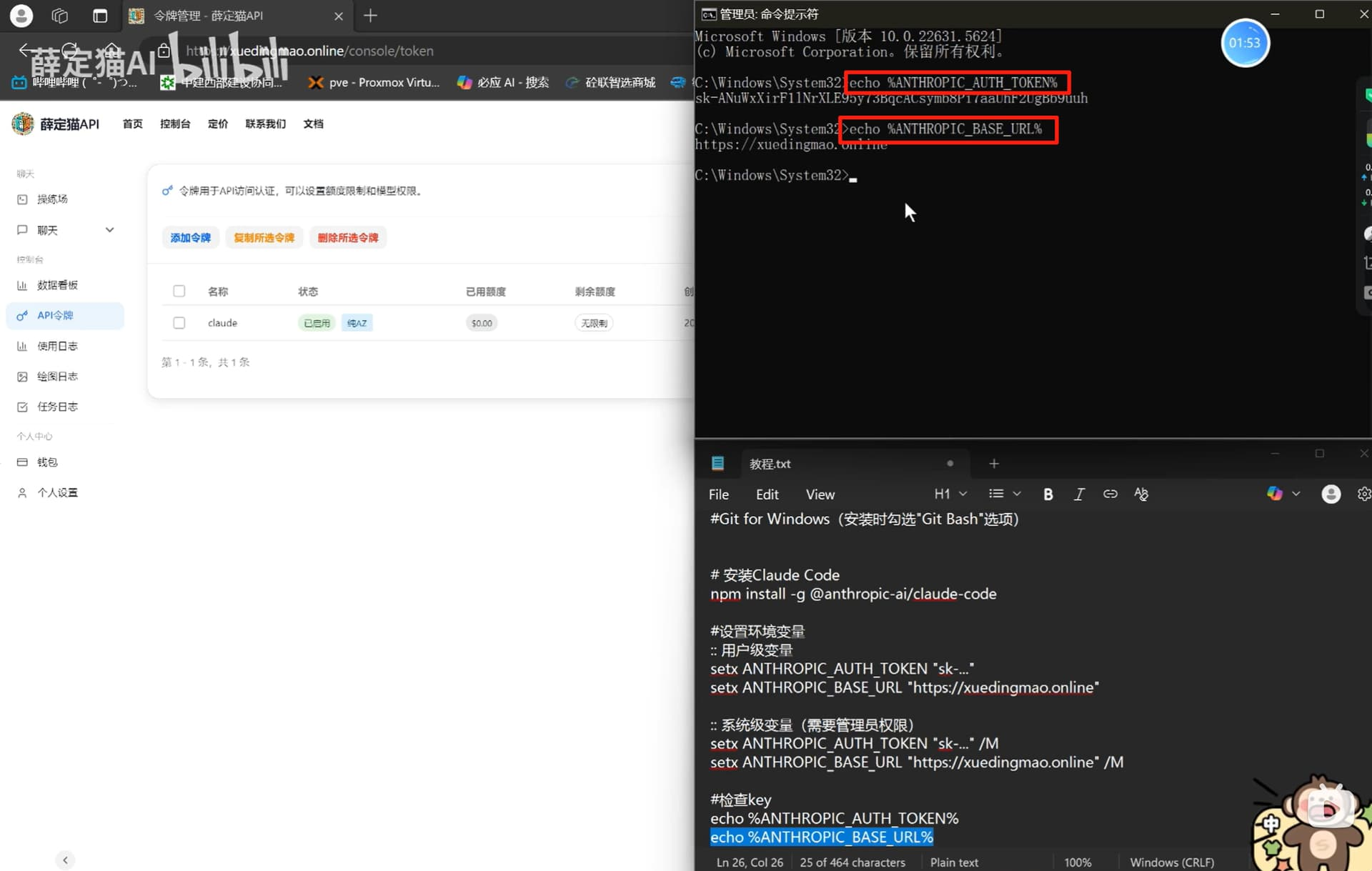Open 文档 in site navigation

tap(313, 124)
